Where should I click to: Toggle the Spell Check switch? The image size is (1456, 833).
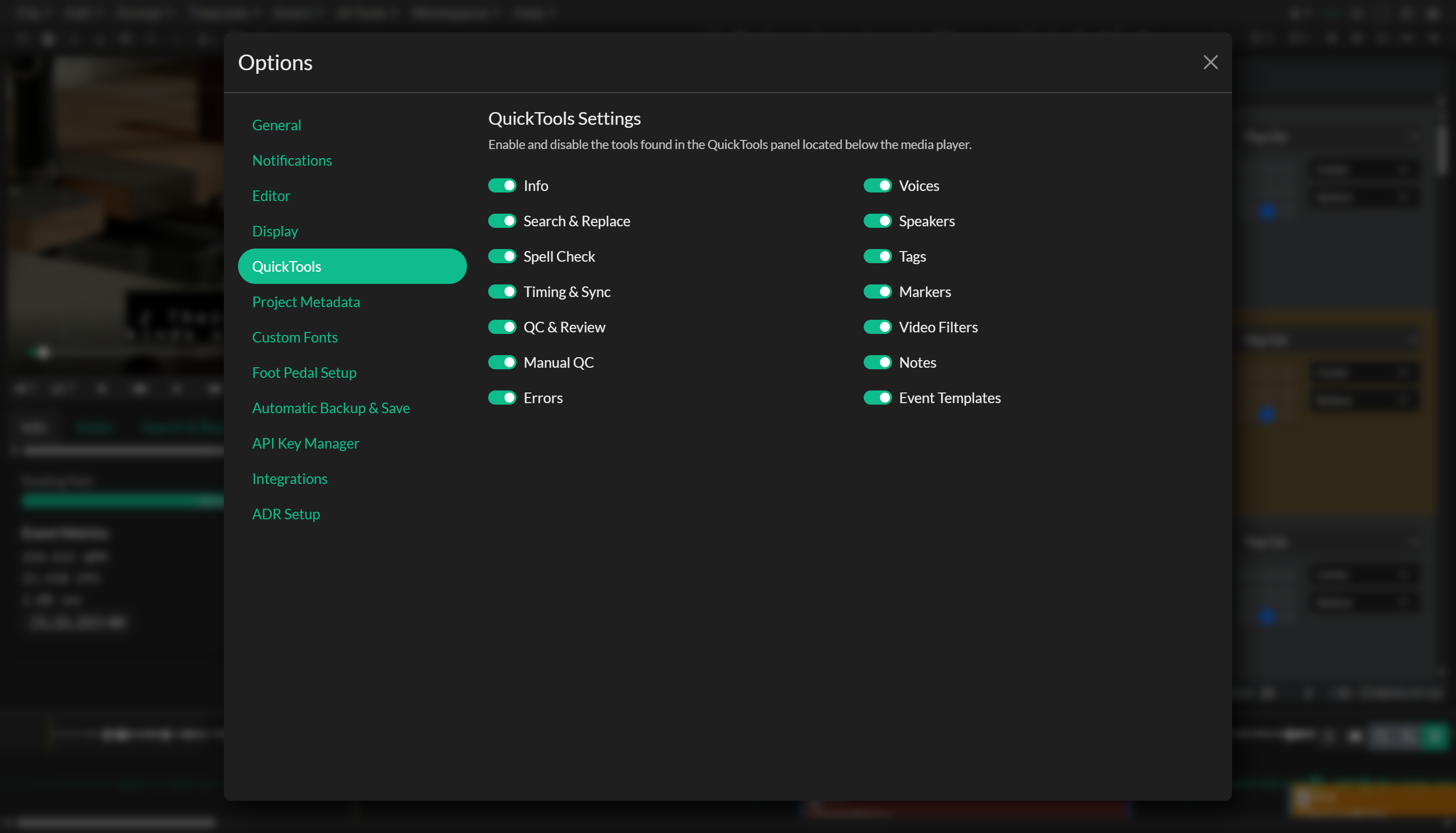(502, 256)
